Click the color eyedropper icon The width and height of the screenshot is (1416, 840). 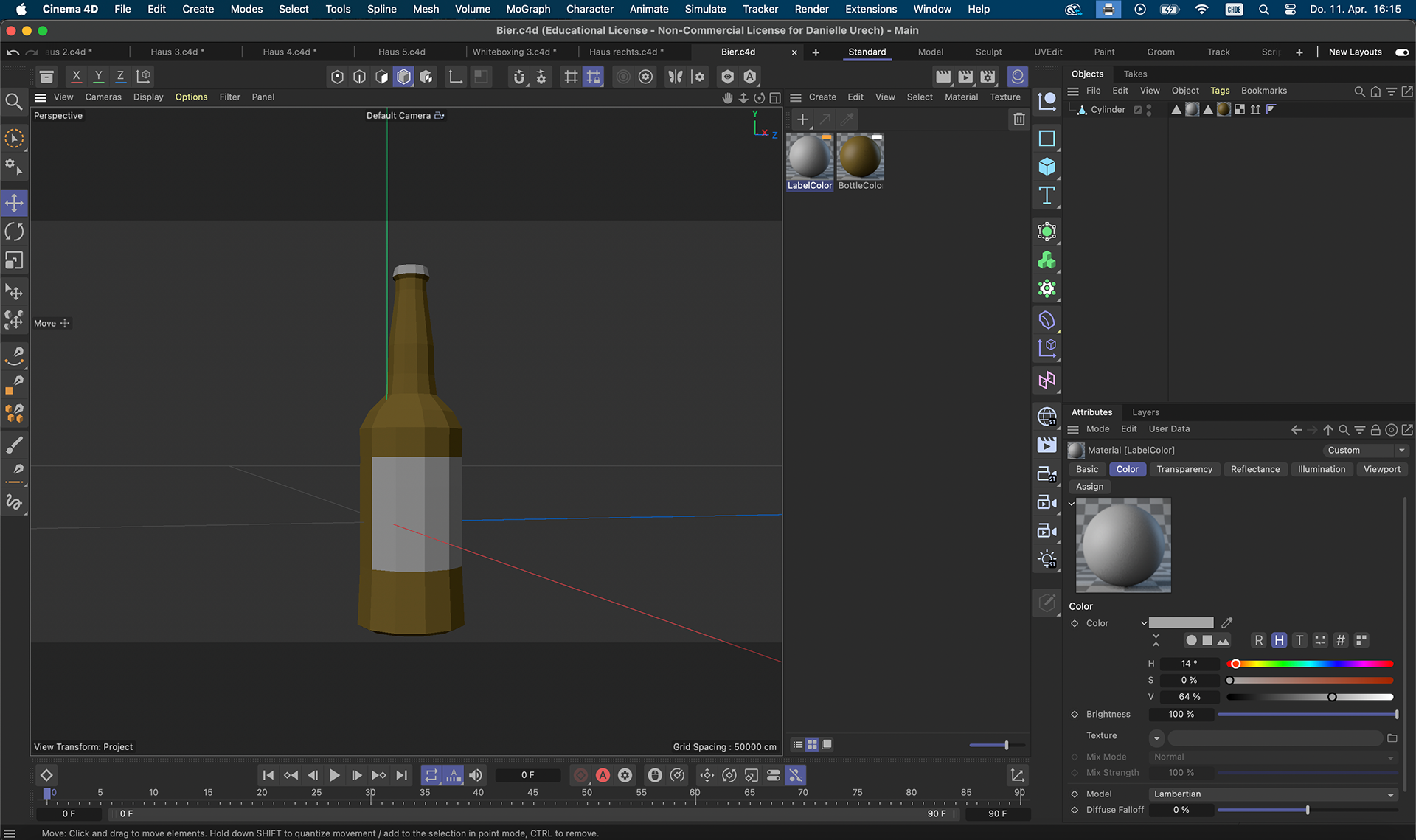pos(1226,623)
